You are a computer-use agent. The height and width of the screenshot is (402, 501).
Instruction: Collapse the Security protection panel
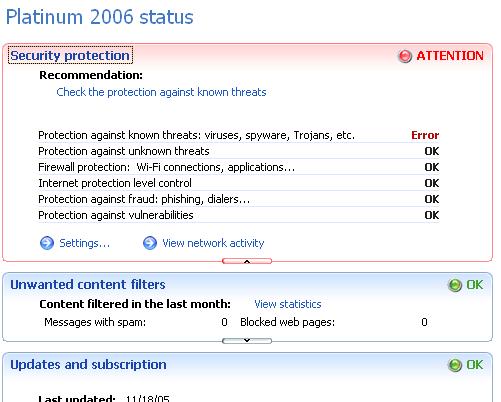pos(247,261)
